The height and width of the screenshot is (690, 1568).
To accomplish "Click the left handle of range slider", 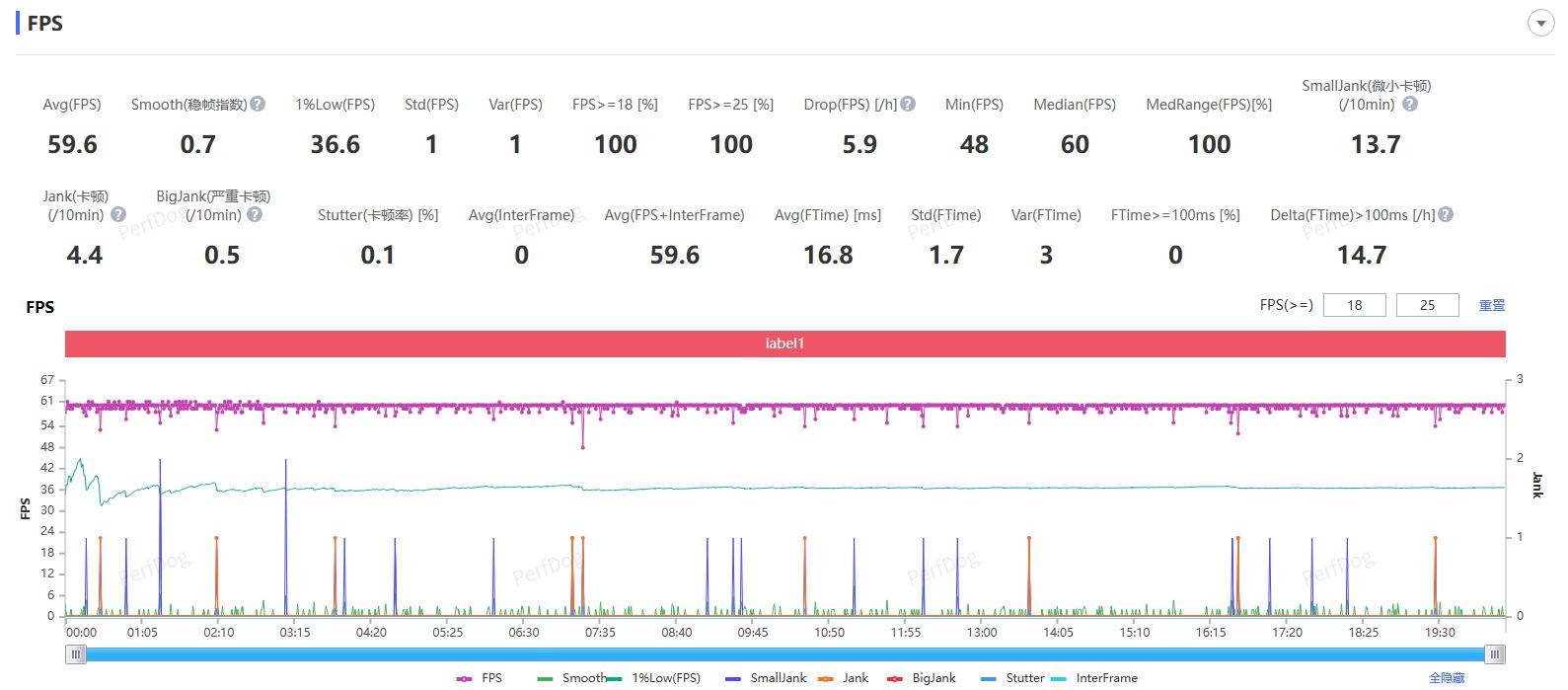I will [x=76, y=654].
